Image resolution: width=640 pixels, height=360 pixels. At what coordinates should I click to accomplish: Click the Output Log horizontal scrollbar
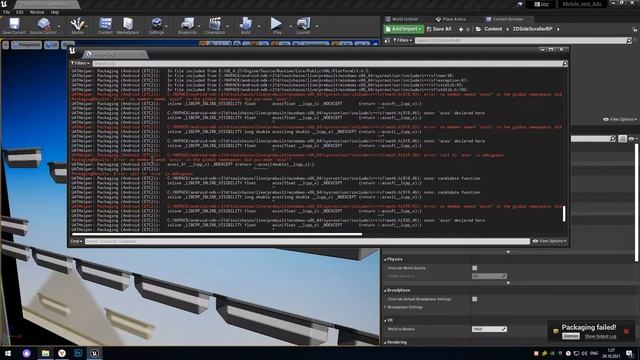(217, 234)
